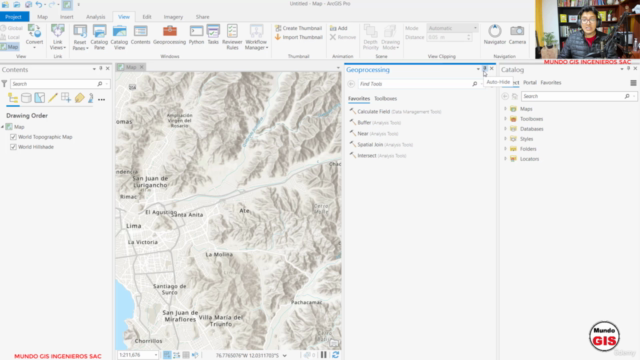
Task: Open Catalog View
Action: click(x=119, y=37)
